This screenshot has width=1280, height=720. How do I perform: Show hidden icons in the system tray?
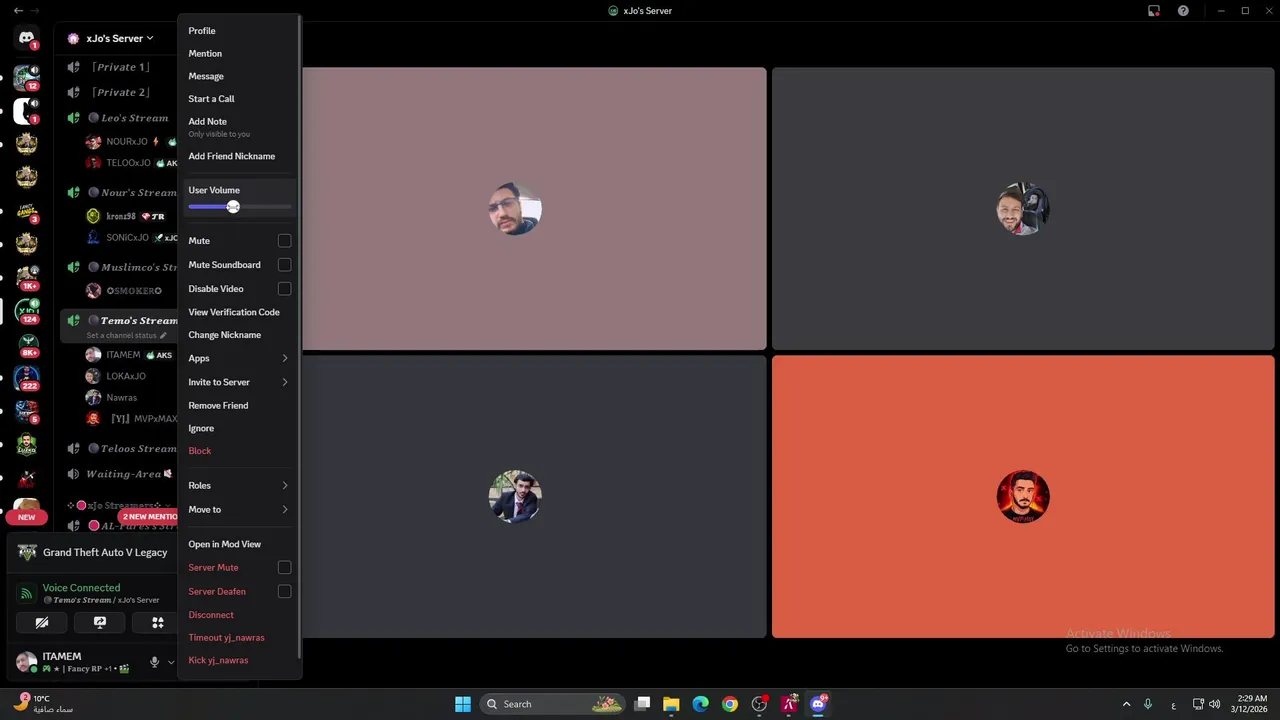[1126, 704]
